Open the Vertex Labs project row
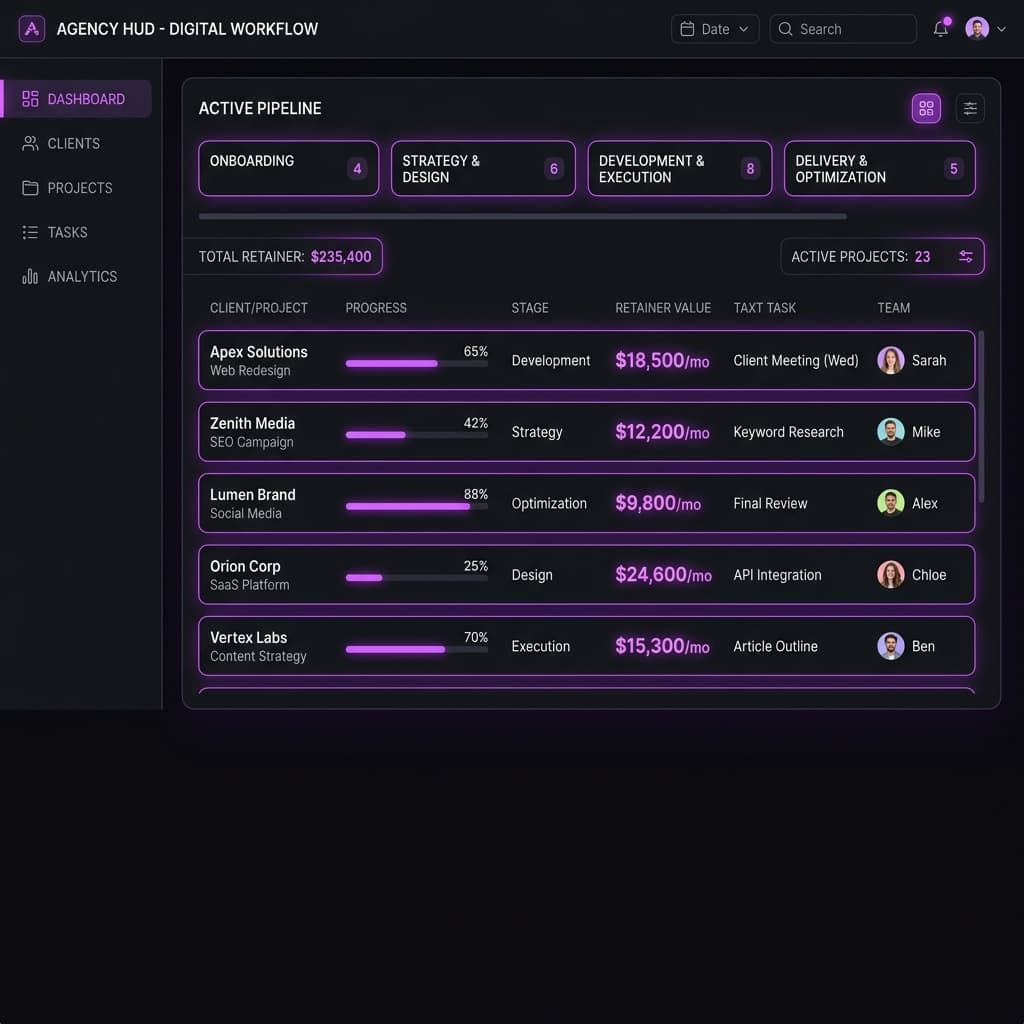The width and height of the screenshot is (1024, 1024). 586,646
